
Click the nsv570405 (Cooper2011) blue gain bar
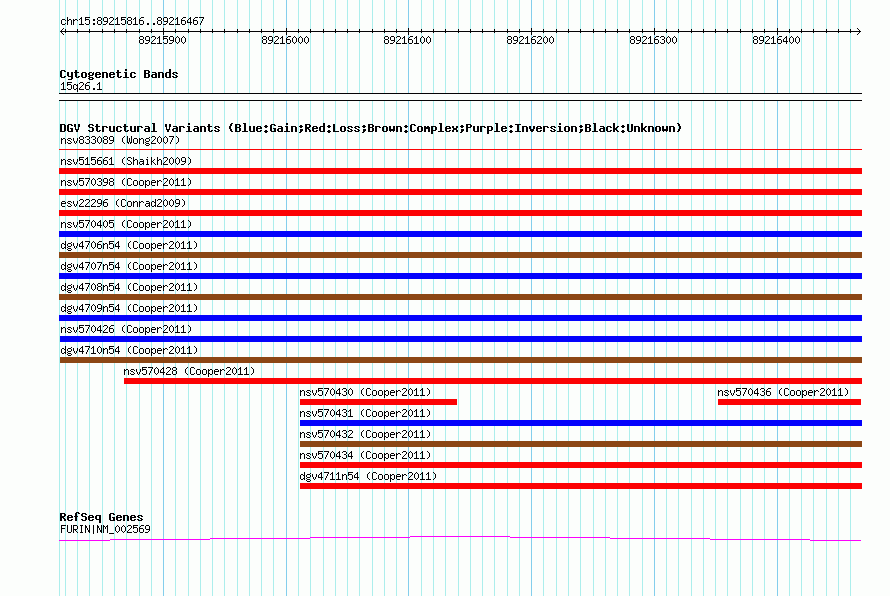pyautogui.click(x=460, y=234)
